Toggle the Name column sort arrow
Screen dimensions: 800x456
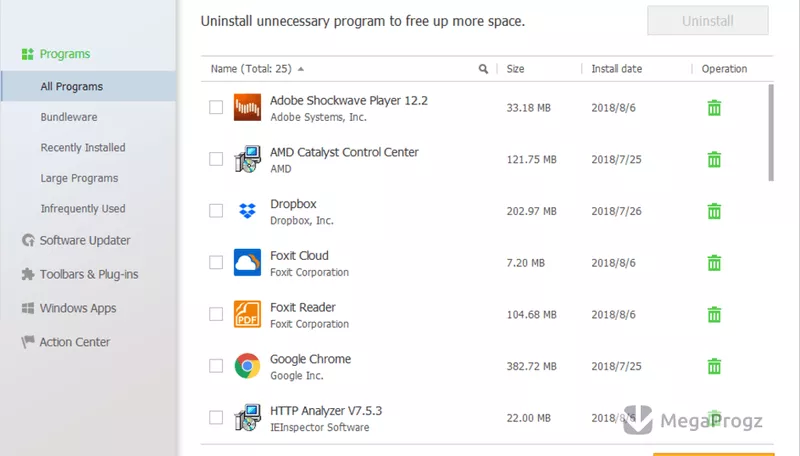pos(301,69)
